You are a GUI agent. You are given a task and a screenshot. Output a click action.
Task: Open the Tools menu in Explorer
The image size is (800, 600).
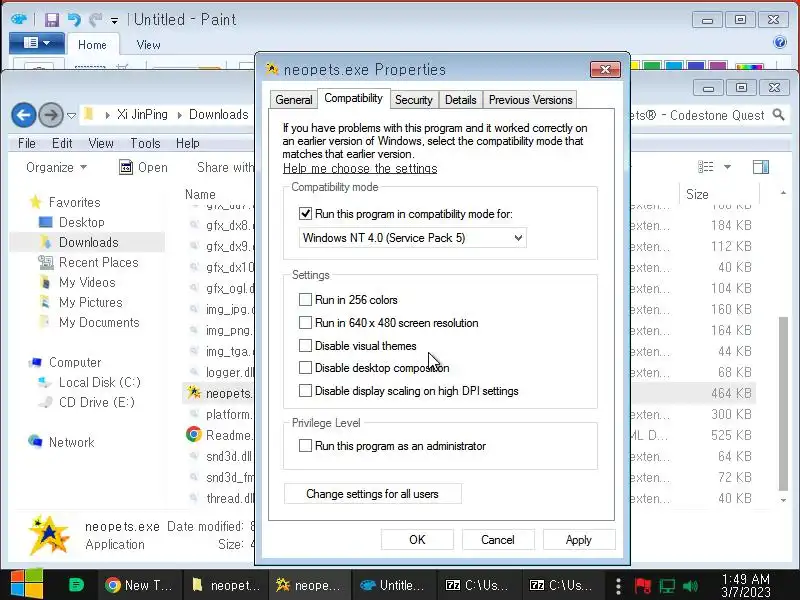pyautogui.click(x=145, y=143)
